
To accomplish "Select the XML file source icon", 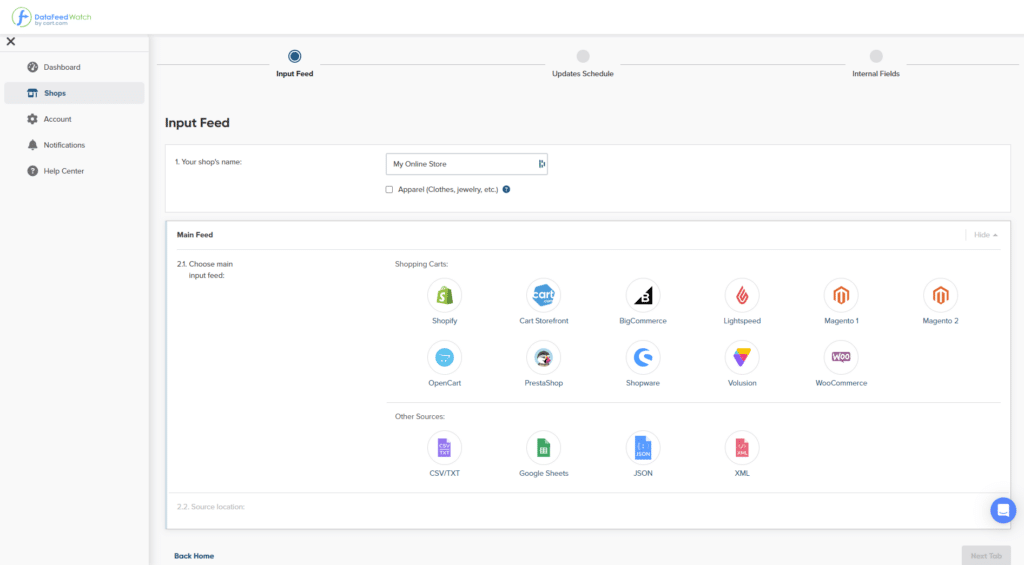I will (x=742, y=447).
